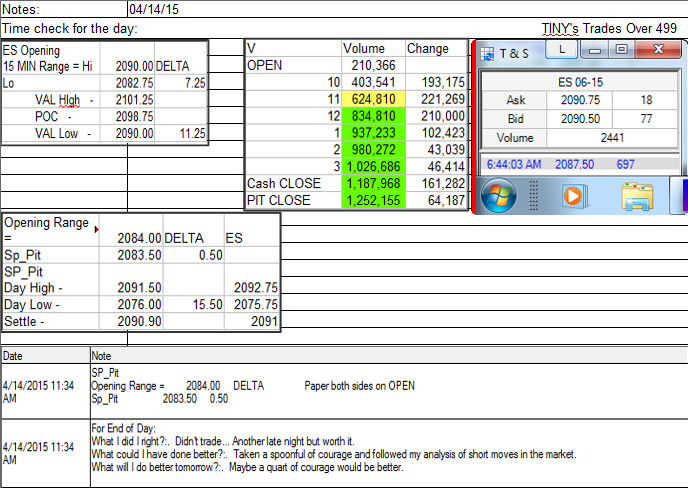The image size is (688, 488).
Task: Select Cash CLOSE volume 1,187,968
Action: [x=373, y=183]
